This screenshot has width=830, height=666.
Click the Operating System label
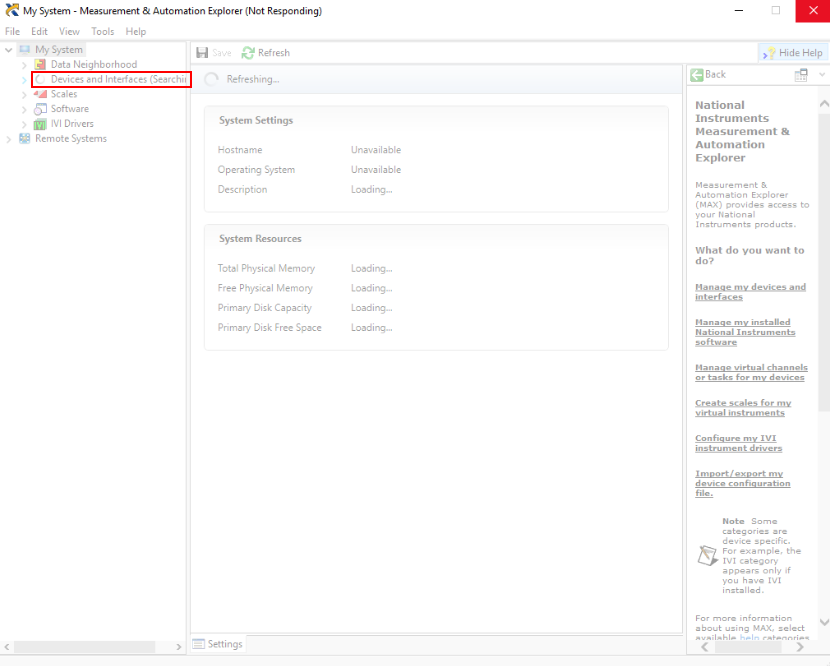click(x=256, y=170)
